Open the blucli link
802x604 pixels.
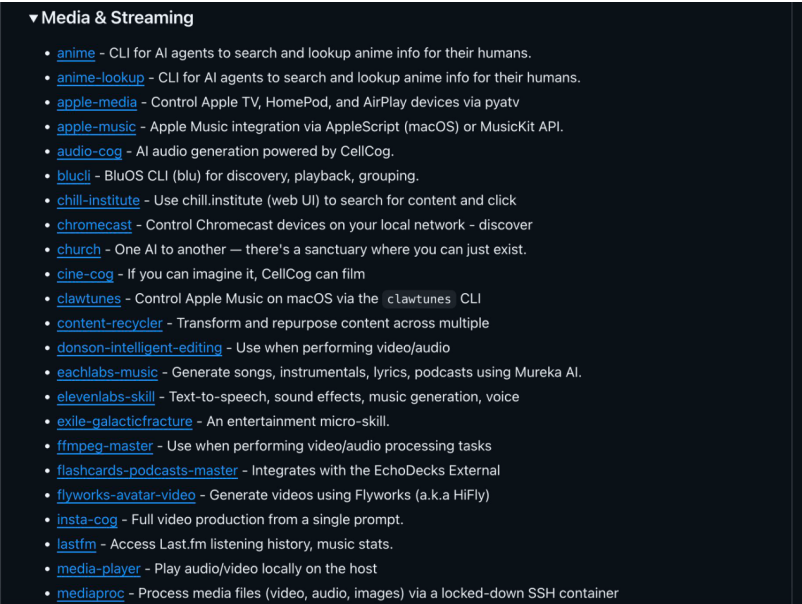tap(74, 176)
